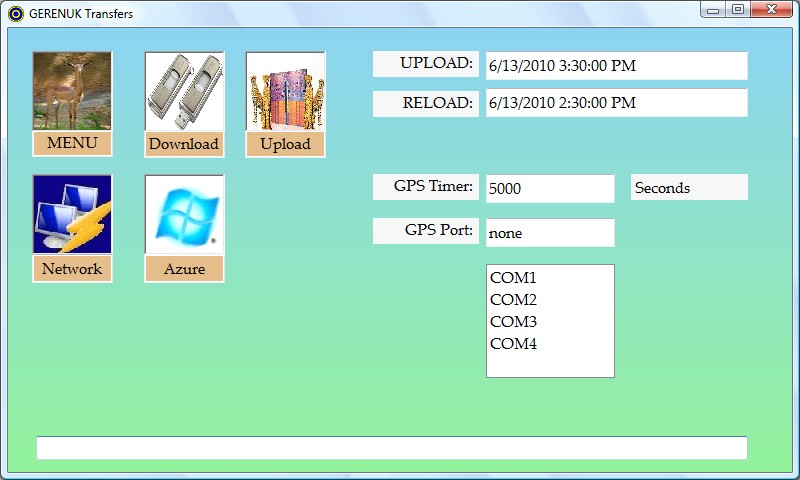
Task: Click the Network computers icon
Action: click(x=72, y=215)
